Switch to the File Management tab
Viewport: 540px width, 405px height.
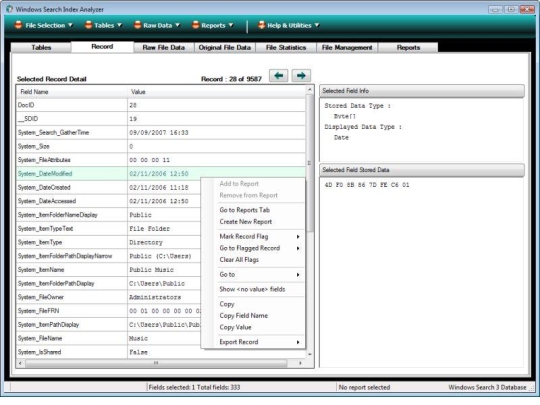(347, 48)
